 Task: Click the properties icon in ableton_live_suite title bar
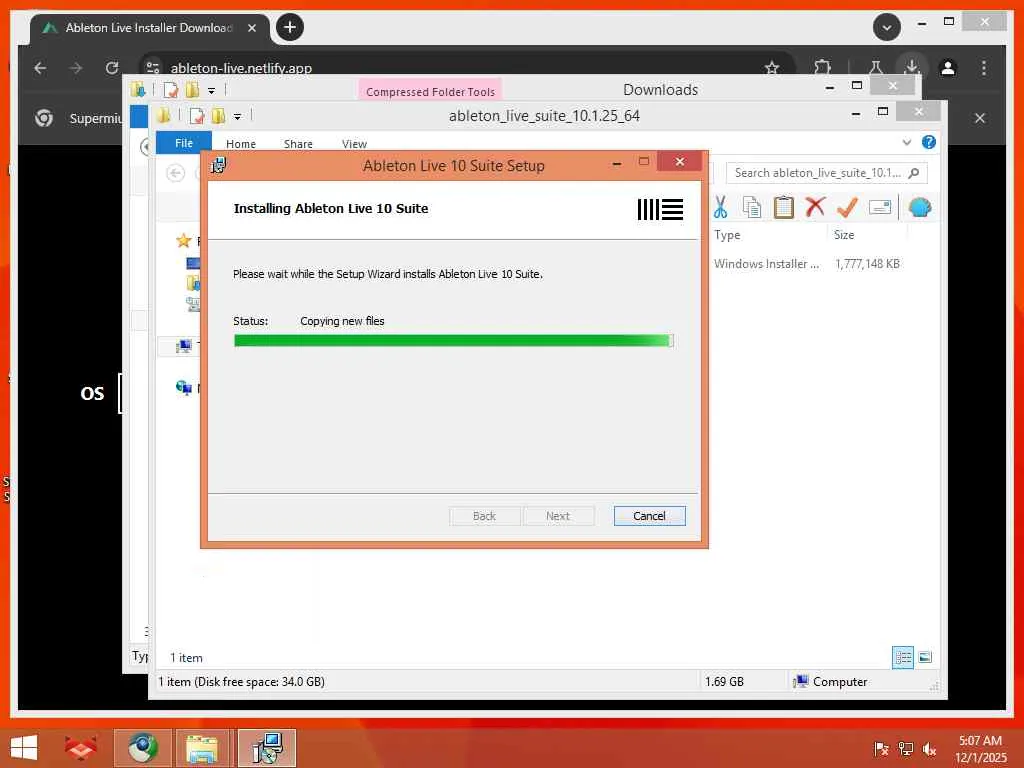point(197,116)
